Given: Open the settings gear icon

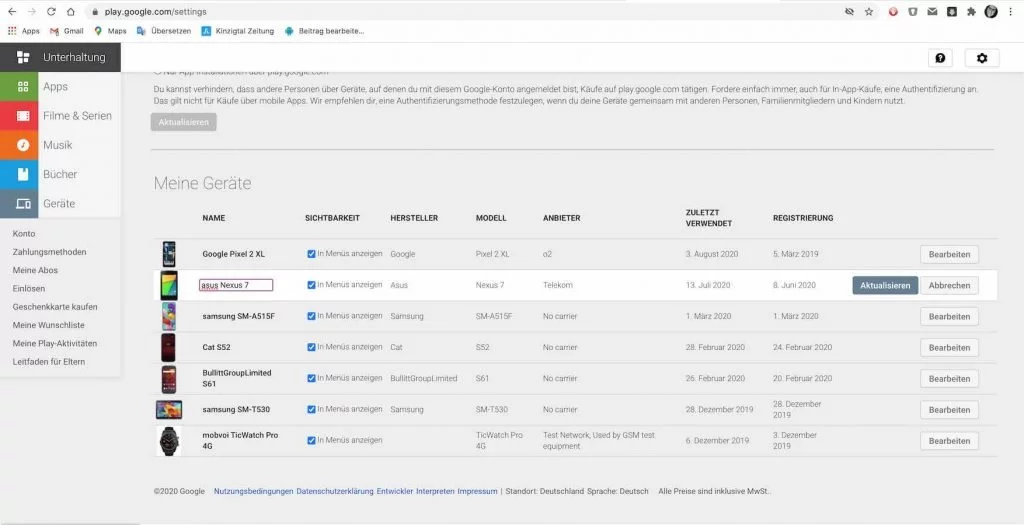Looking at the screenshot, I should (x=982, y=57).
